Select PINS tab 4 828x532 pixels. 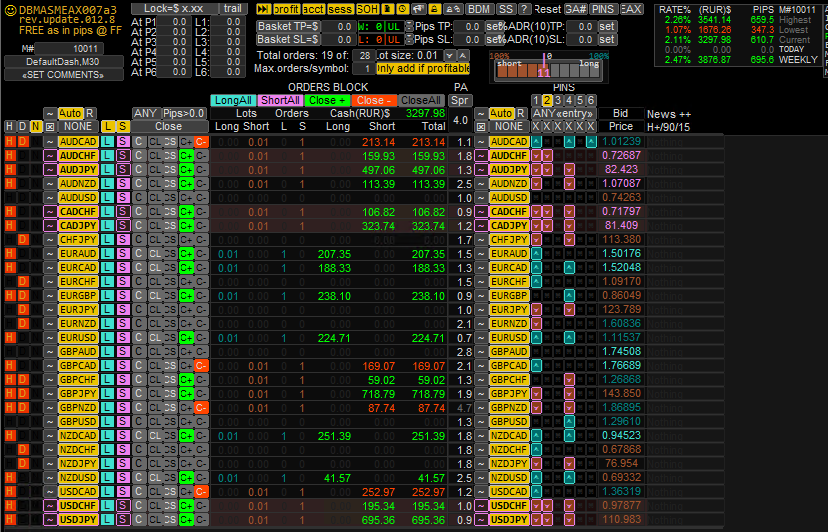(569, 100)
